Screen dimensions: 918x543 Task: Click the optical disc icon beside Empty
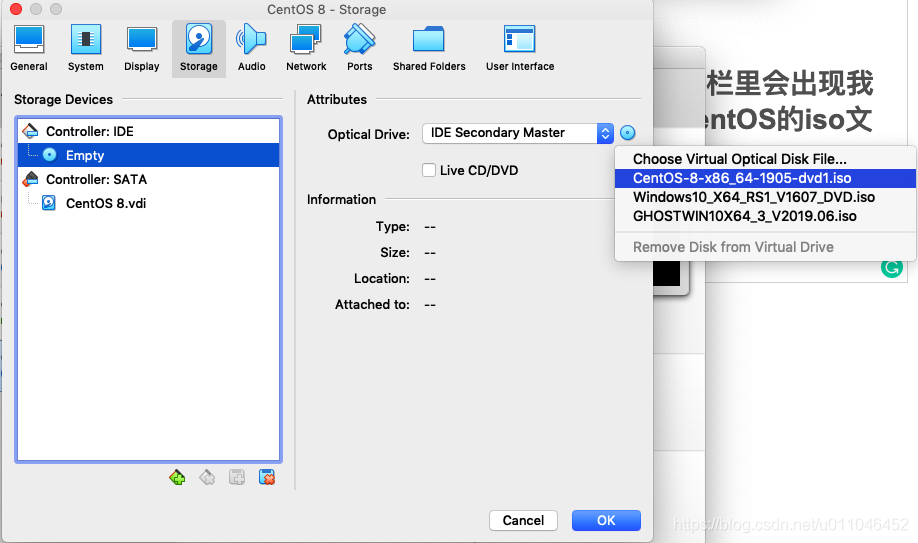(x=50, y=155)
